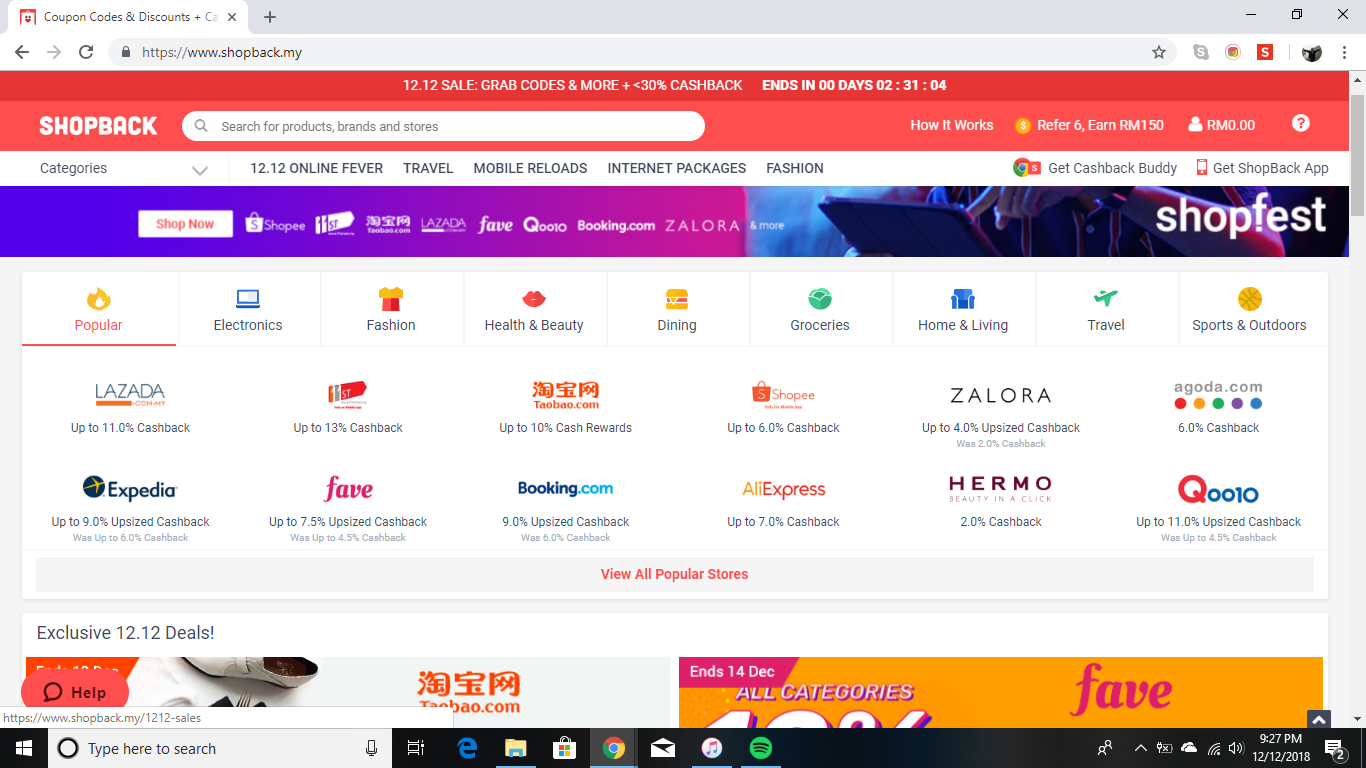Open the Expedia store logo

(x=130, y=489)
